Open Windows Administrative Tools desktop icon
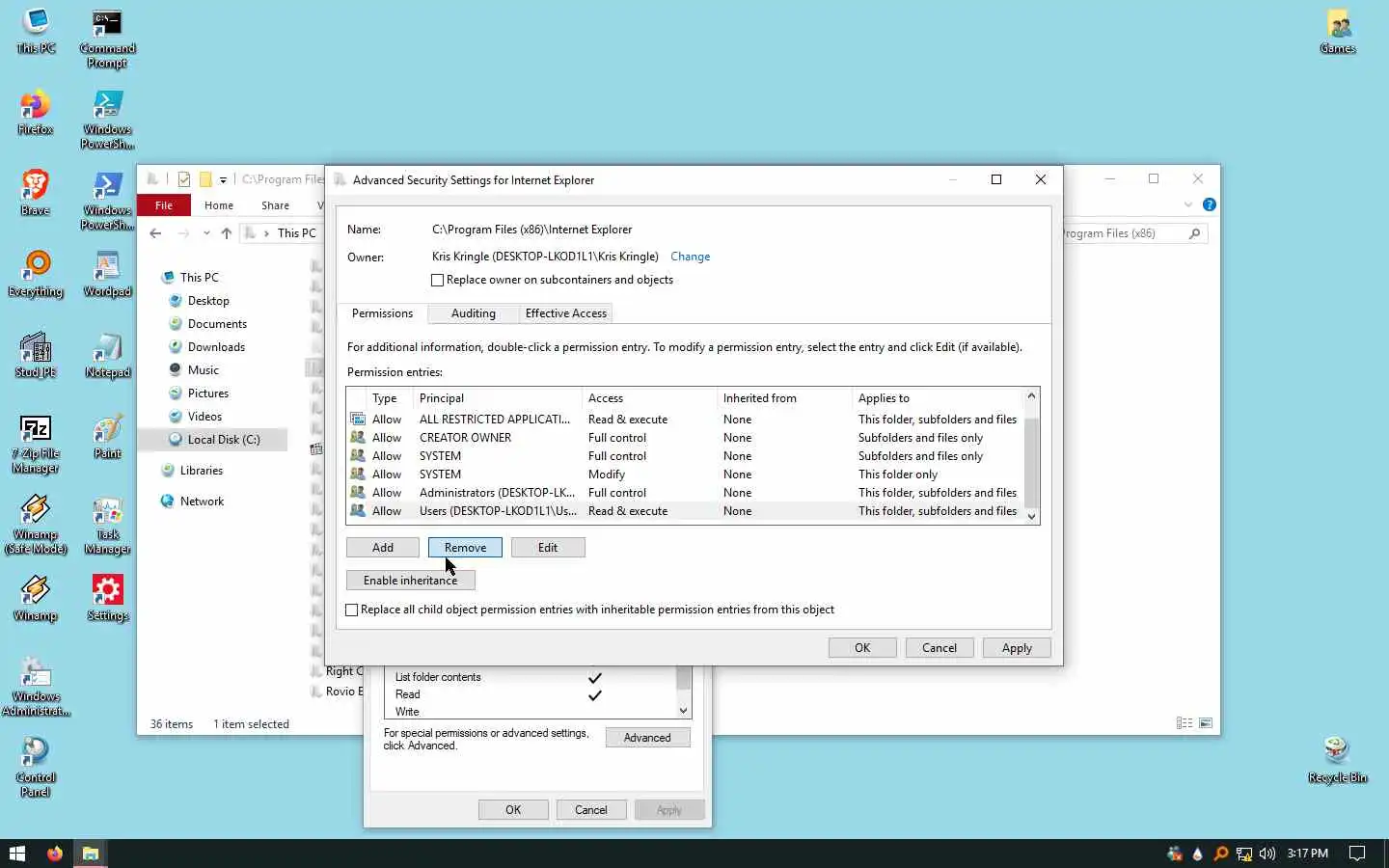This screenshot has height=868, width=1389. click(x=36, y=688)
